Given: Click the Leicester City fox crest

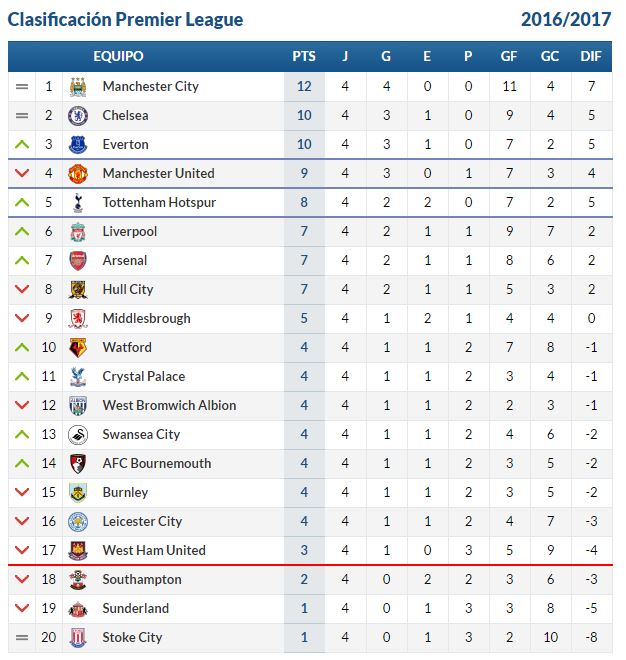Looking at the screenshot, I should (x=78, y=522).
